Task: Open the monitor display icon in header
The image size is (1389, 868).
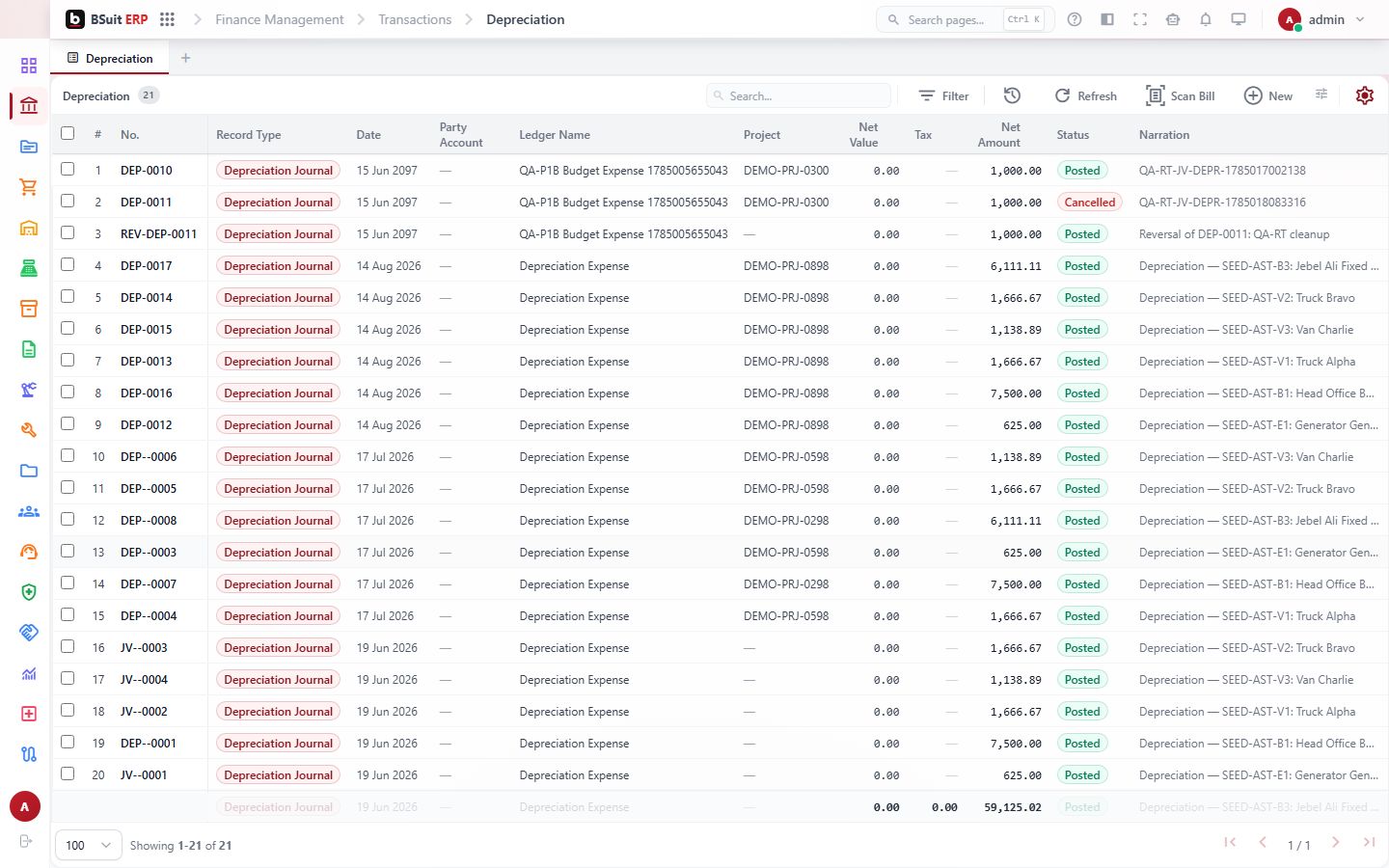Action: 1239,19
